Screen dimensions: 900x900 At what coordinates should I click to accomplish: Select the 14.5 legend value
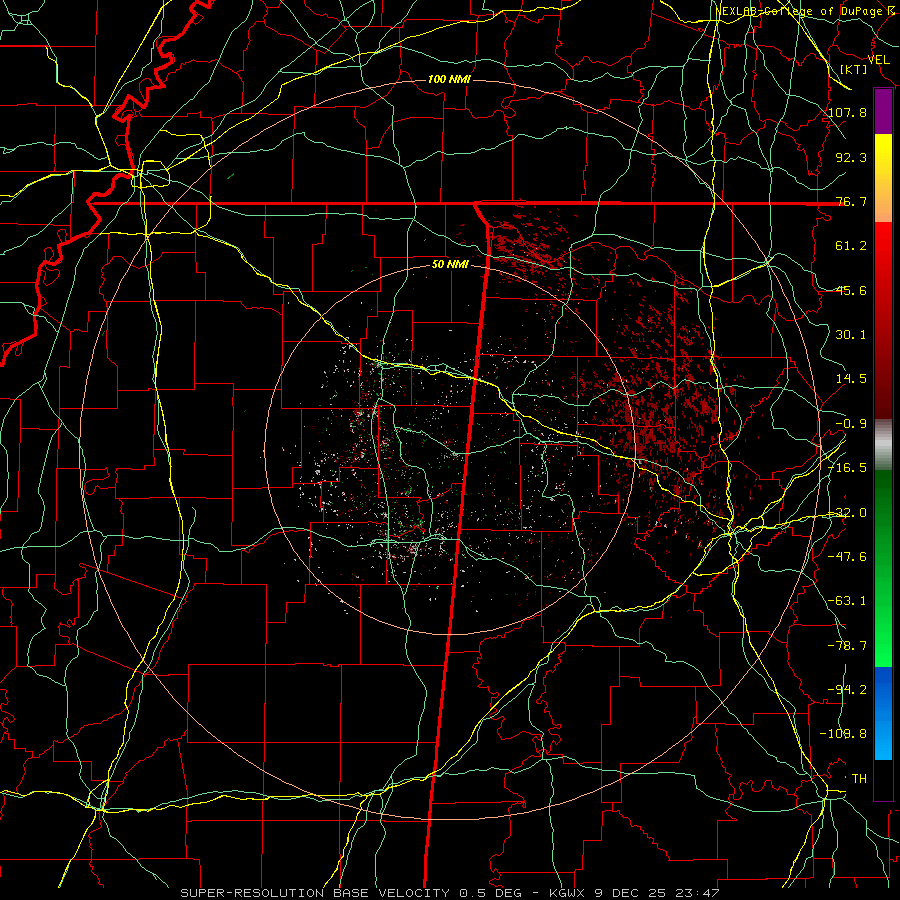[x=851, y=379]
